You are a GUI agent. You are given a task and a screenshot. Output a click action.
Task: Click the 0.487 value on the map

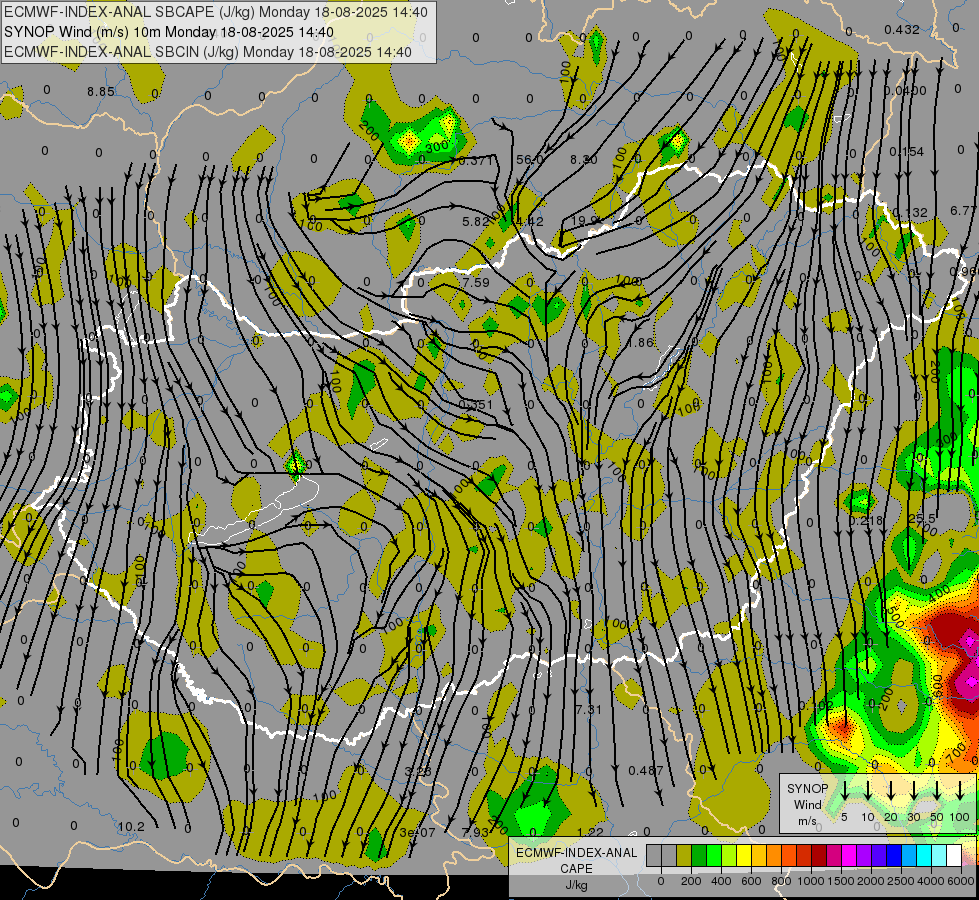(646, 771)
